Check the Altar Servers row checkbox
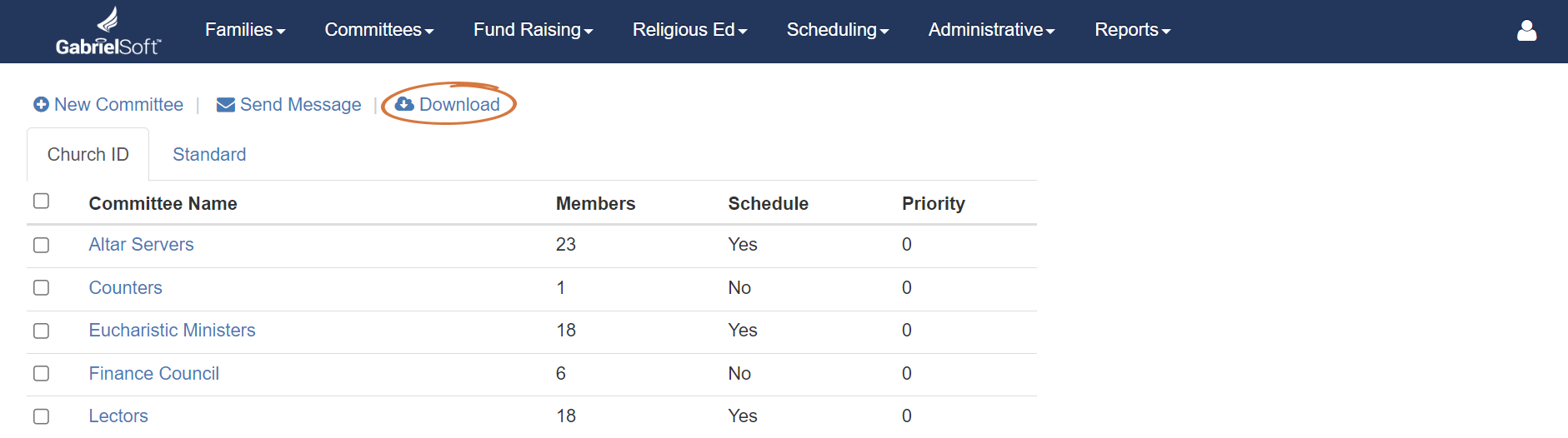 (x=41, y=245)
